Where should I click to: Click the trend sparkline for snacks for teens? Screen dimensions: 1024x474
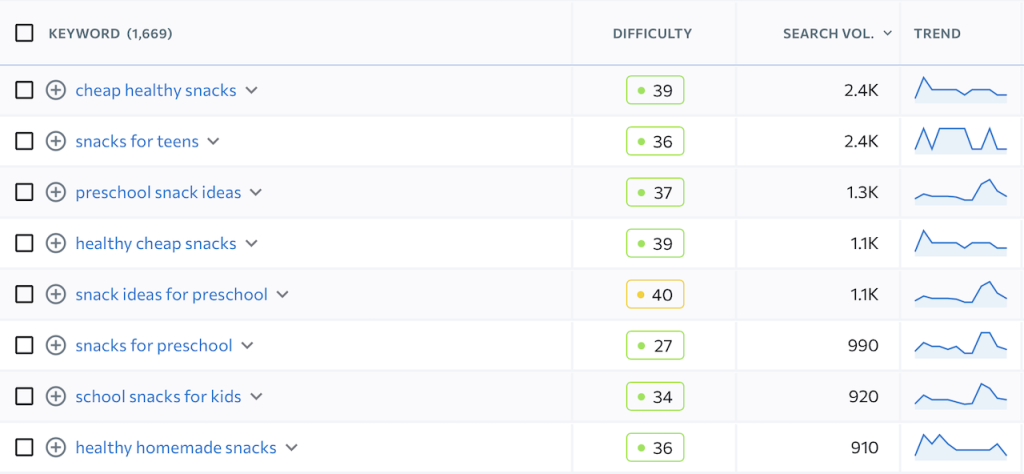(x=960, y=139)
